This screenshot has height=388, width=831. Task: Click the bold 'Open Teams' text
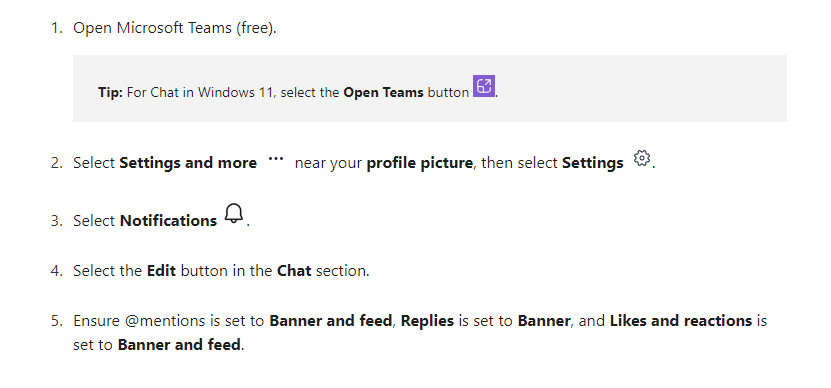pos(383,92)
